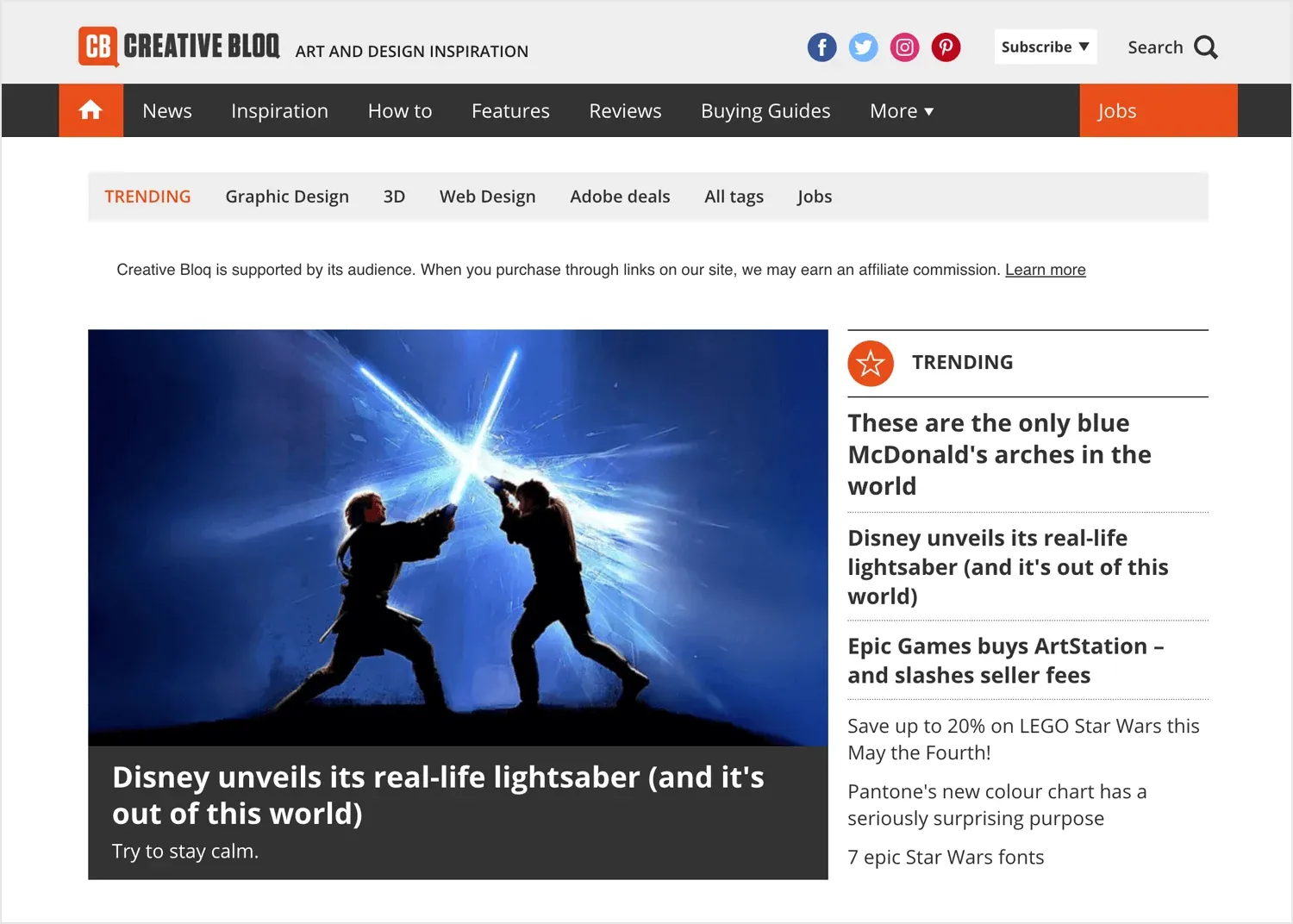This screenshot has width=1293, height=924.
Task: Open sidebar Disney real-life lightsaber article
Action: [x=1008, y=567]
